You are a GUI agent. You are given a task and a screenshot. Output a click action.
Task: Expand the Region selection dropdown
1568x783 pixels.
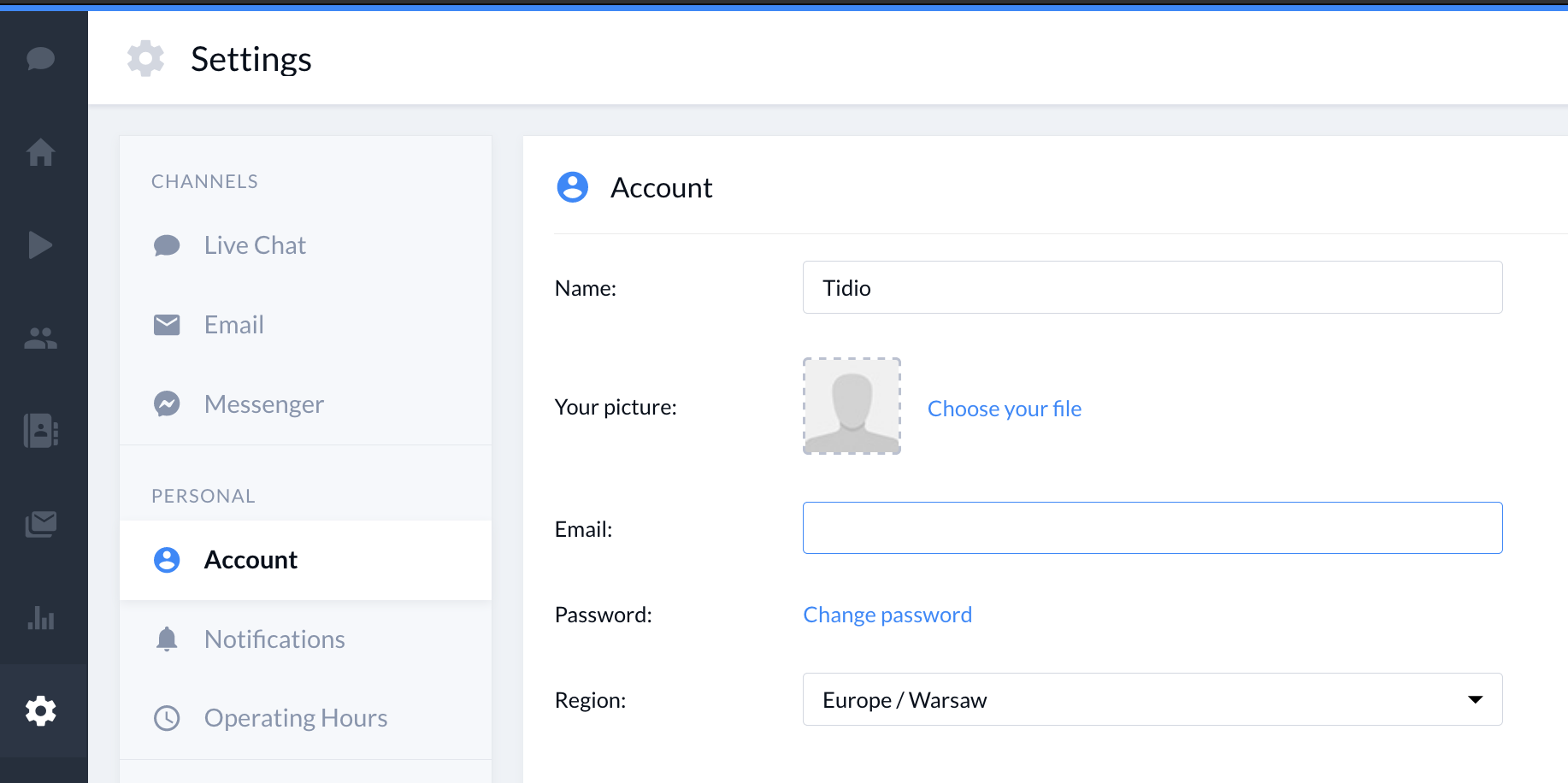(x=1474, y=699)
